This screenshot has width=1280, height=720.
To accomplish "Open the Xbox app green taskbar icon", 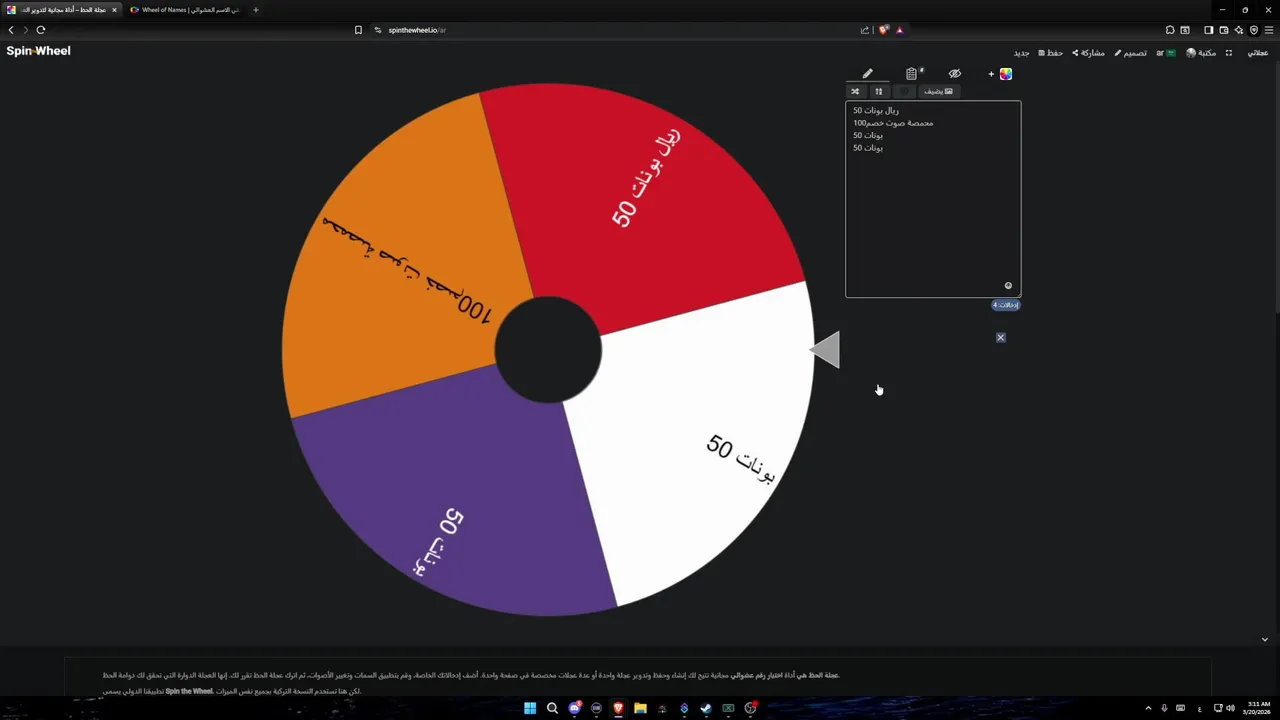I will (x=728, y=708).
